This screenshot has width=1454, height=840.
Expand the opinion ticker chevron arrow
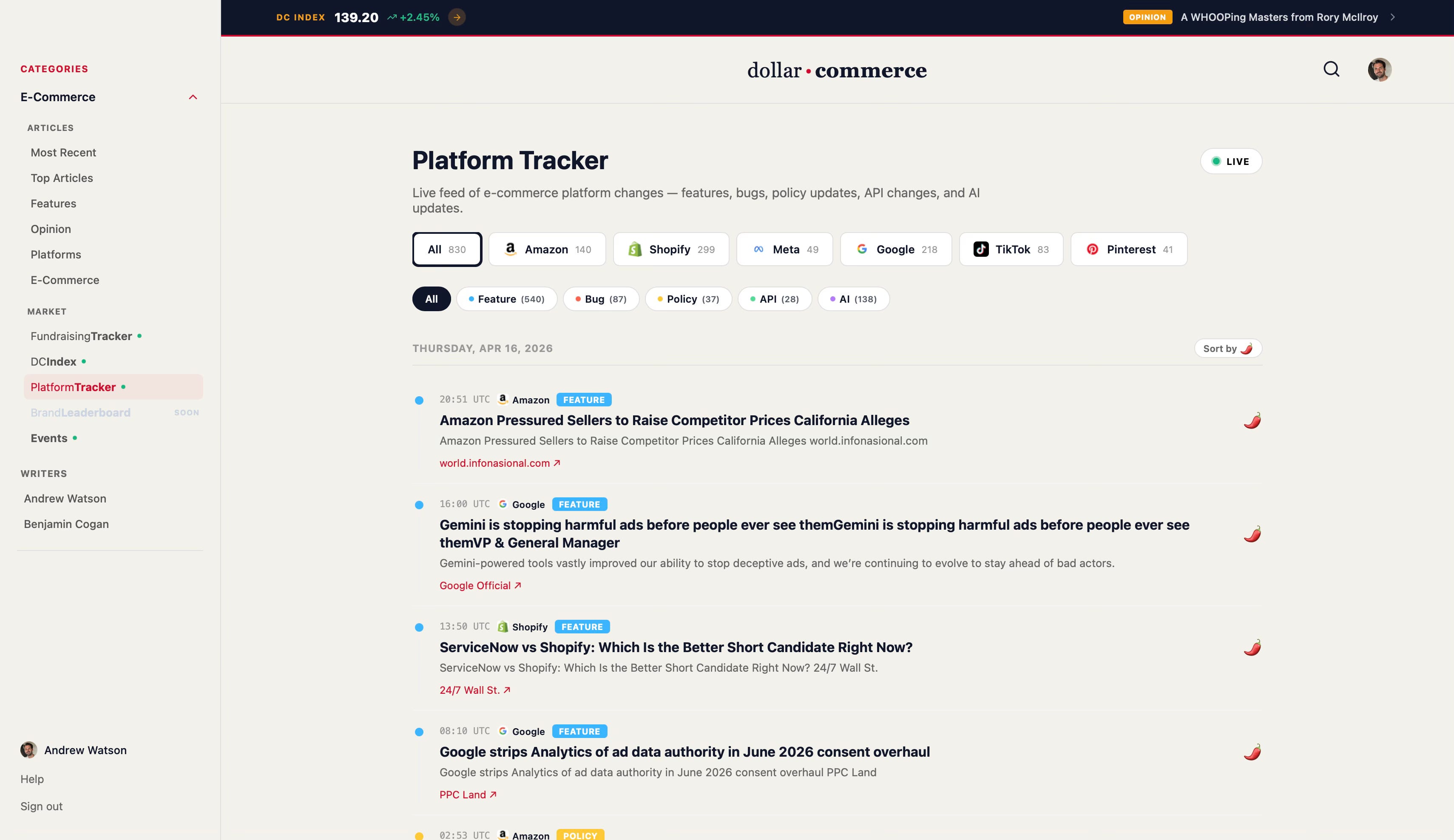coord(1392,17)
